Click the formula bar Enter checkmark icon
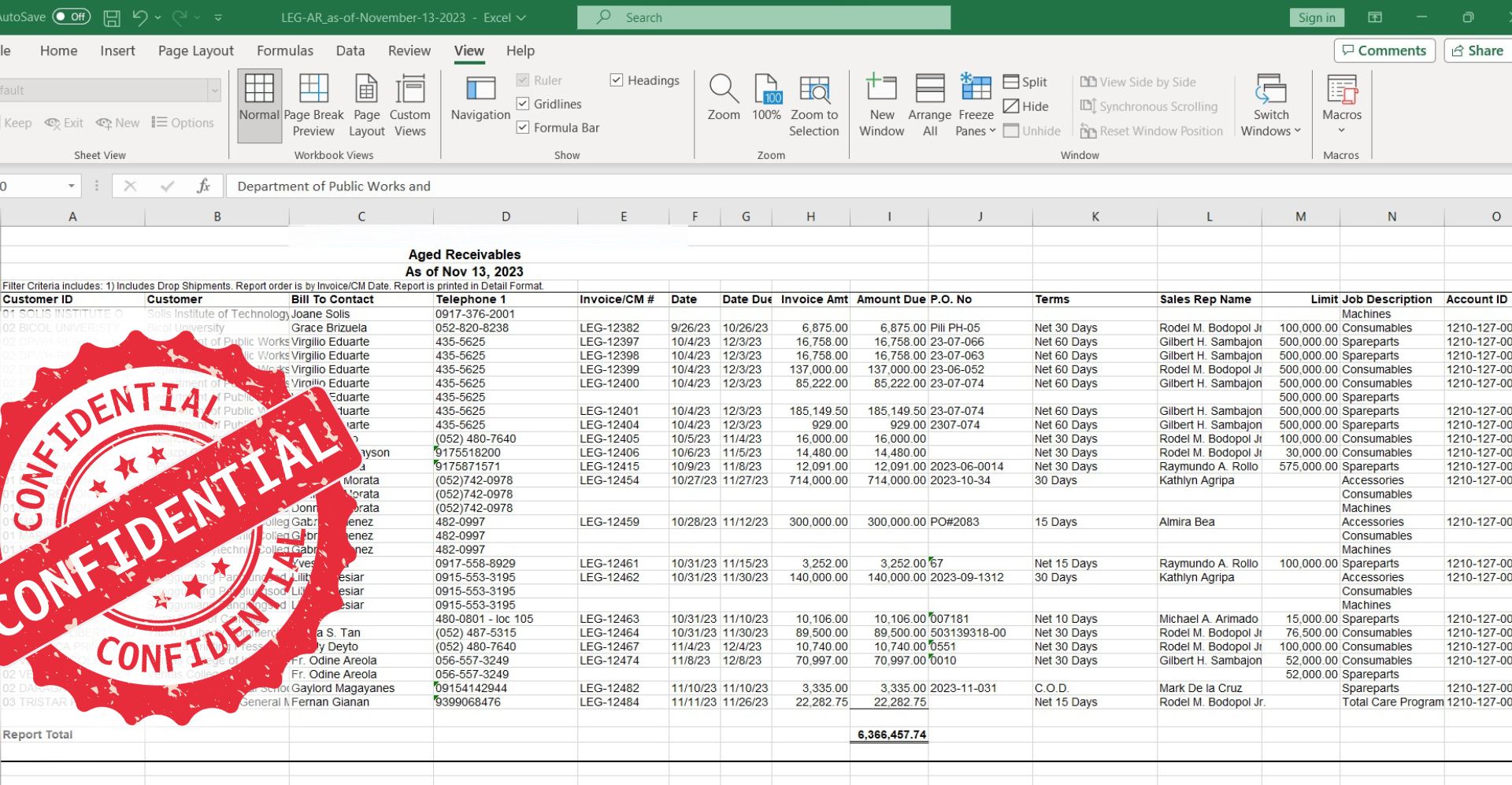 167,186
